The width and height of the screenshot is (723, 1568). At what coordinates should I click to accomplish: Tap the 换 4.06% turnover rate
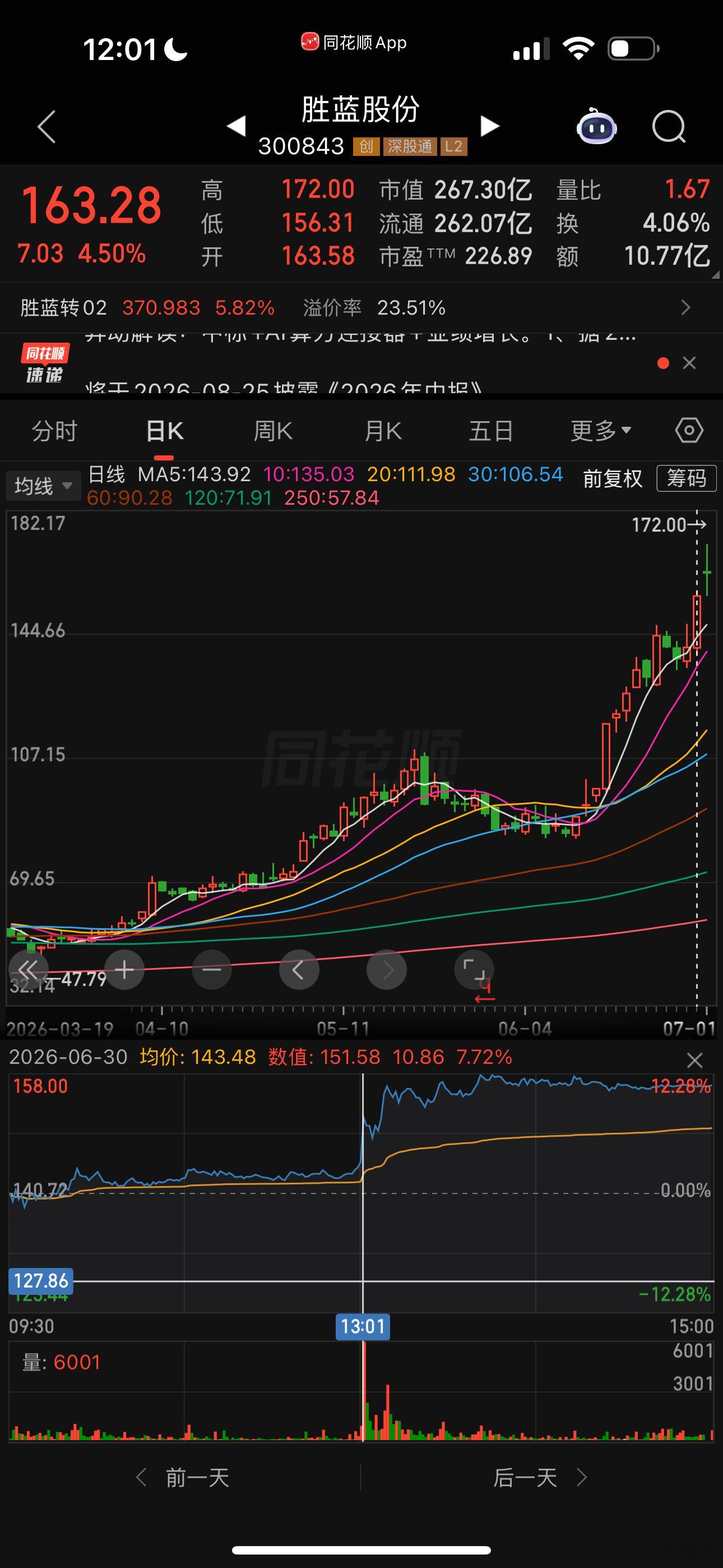633,223
